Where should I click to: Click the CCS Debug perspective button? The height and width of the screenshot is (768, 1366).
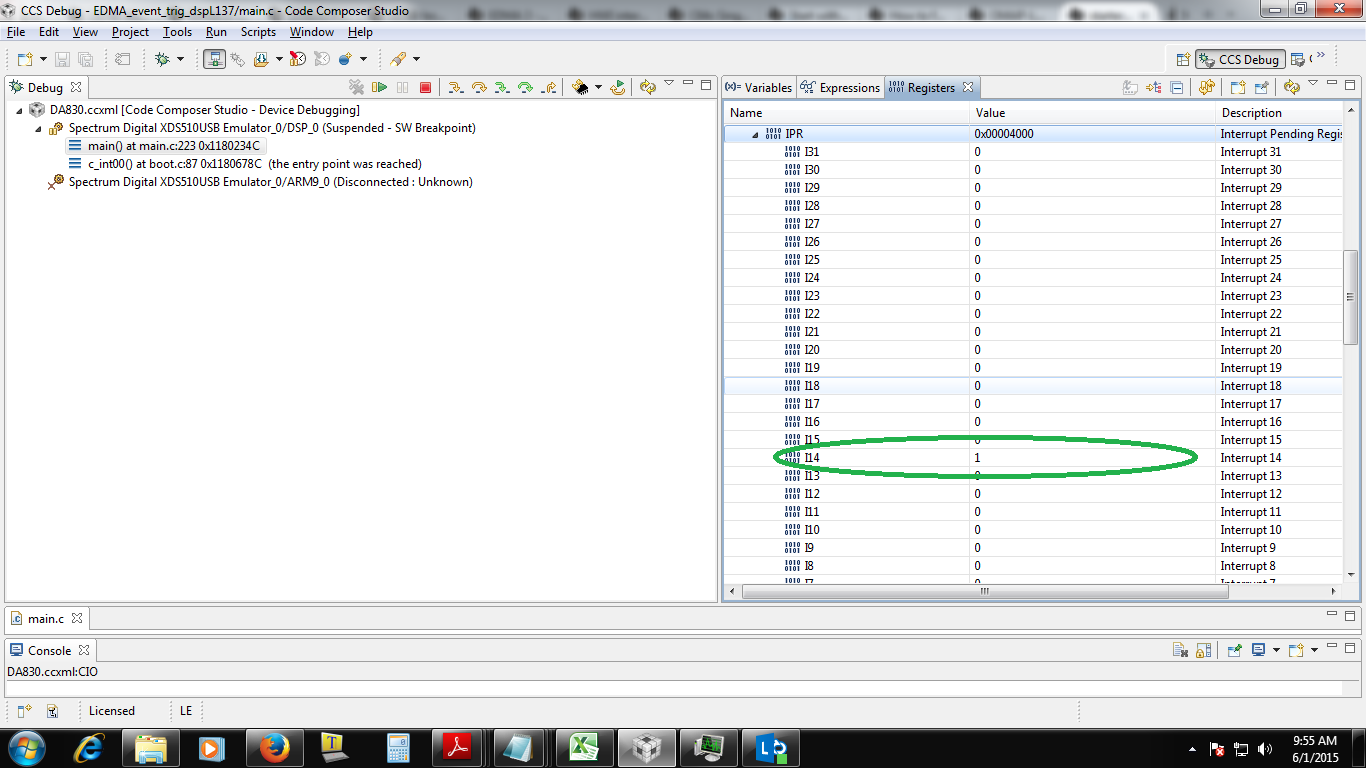[x=1240, y=59]
